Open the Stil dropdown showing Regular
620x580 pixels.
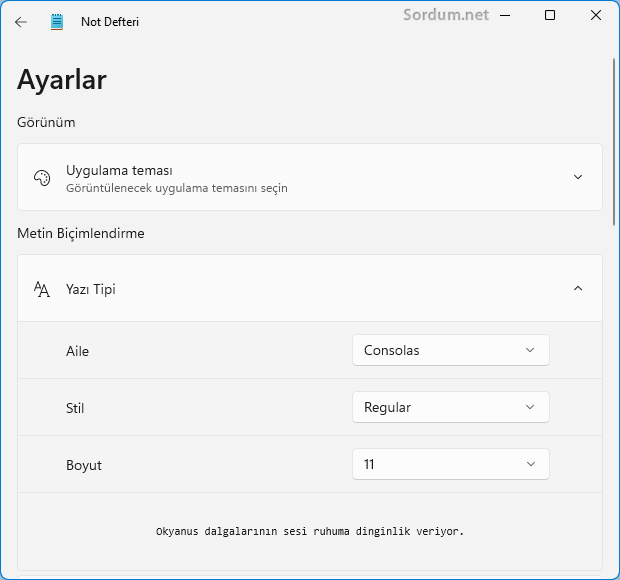[450, 407]
